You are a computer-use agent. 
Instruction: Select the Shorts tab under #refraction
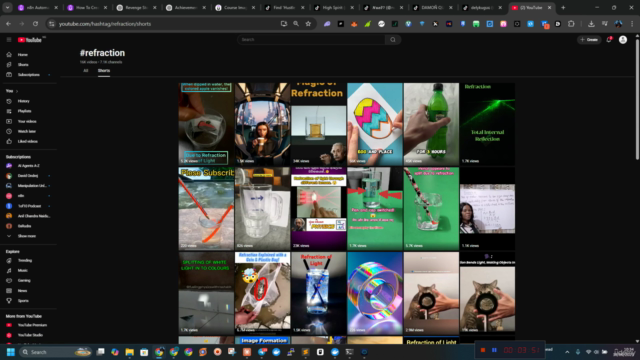pyautogui.click(x=104, y=71)
